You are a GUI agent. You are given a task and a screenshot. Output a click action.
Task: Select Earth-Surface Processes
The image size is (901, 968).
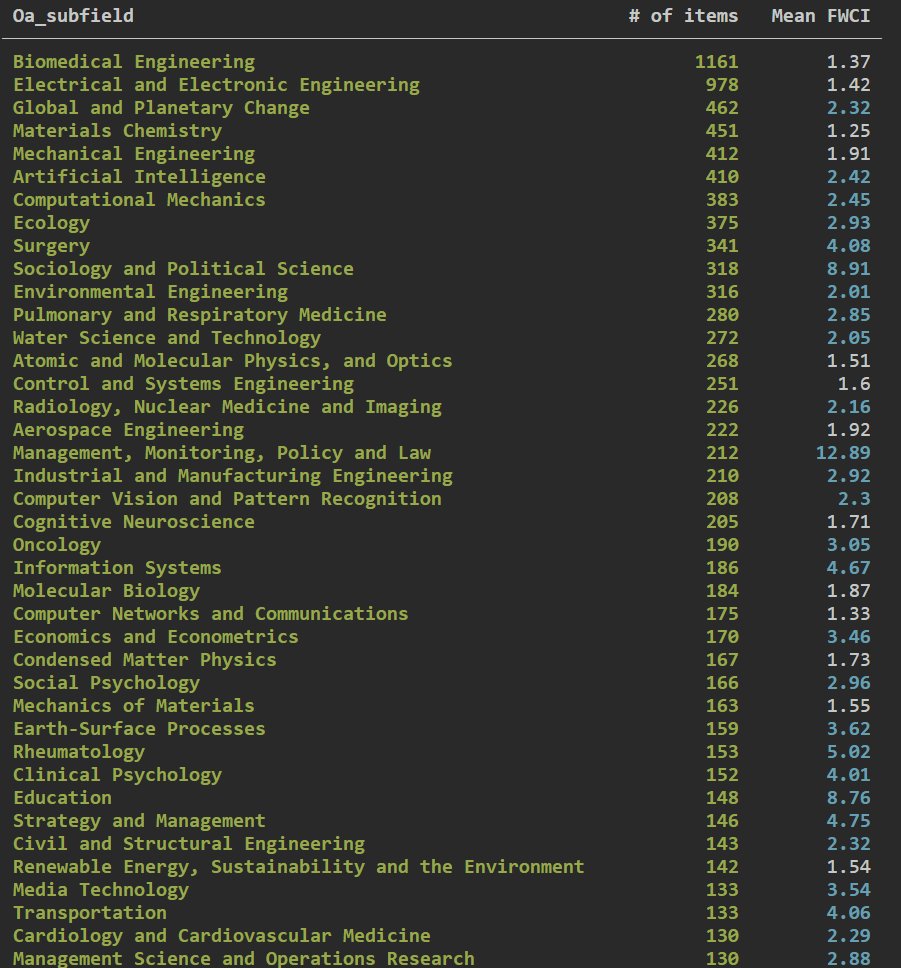tap(140, 728)
